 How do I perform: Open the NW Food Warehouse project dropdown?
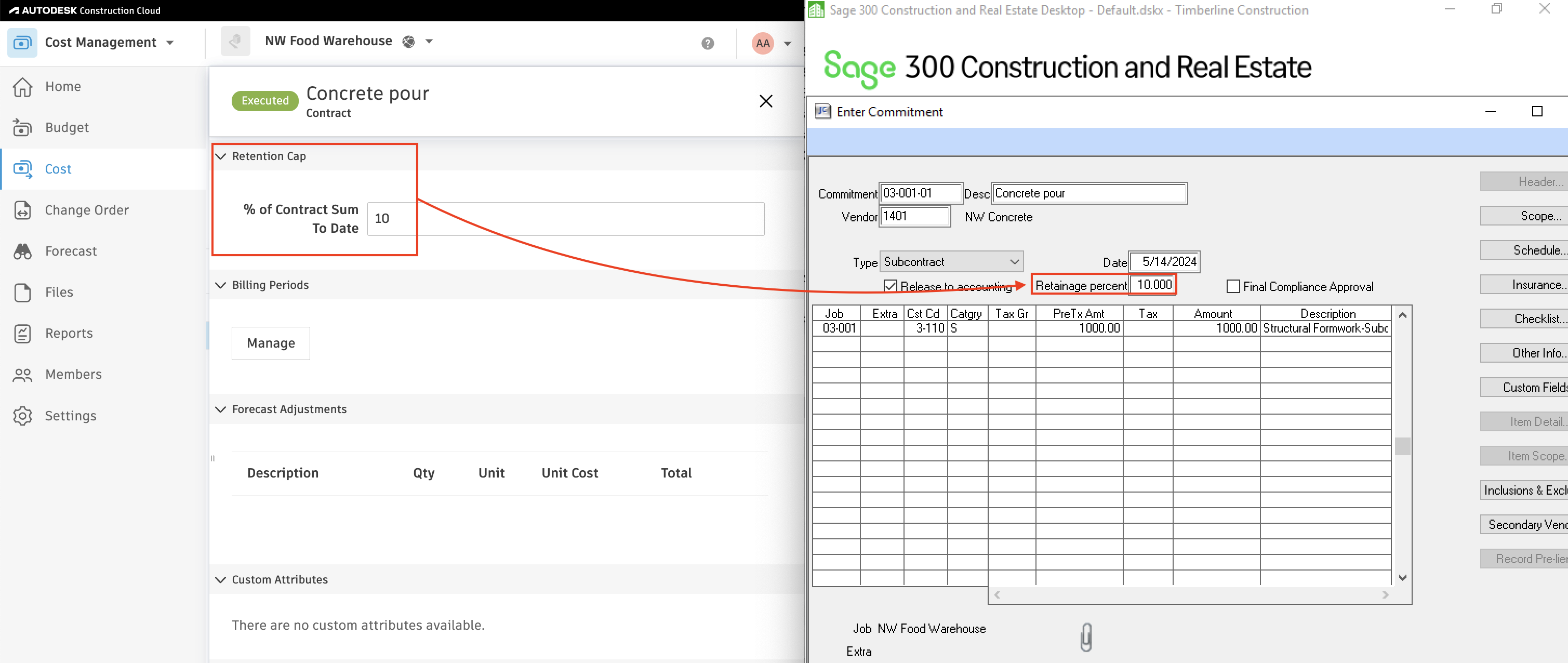click(x=429, y=42)
